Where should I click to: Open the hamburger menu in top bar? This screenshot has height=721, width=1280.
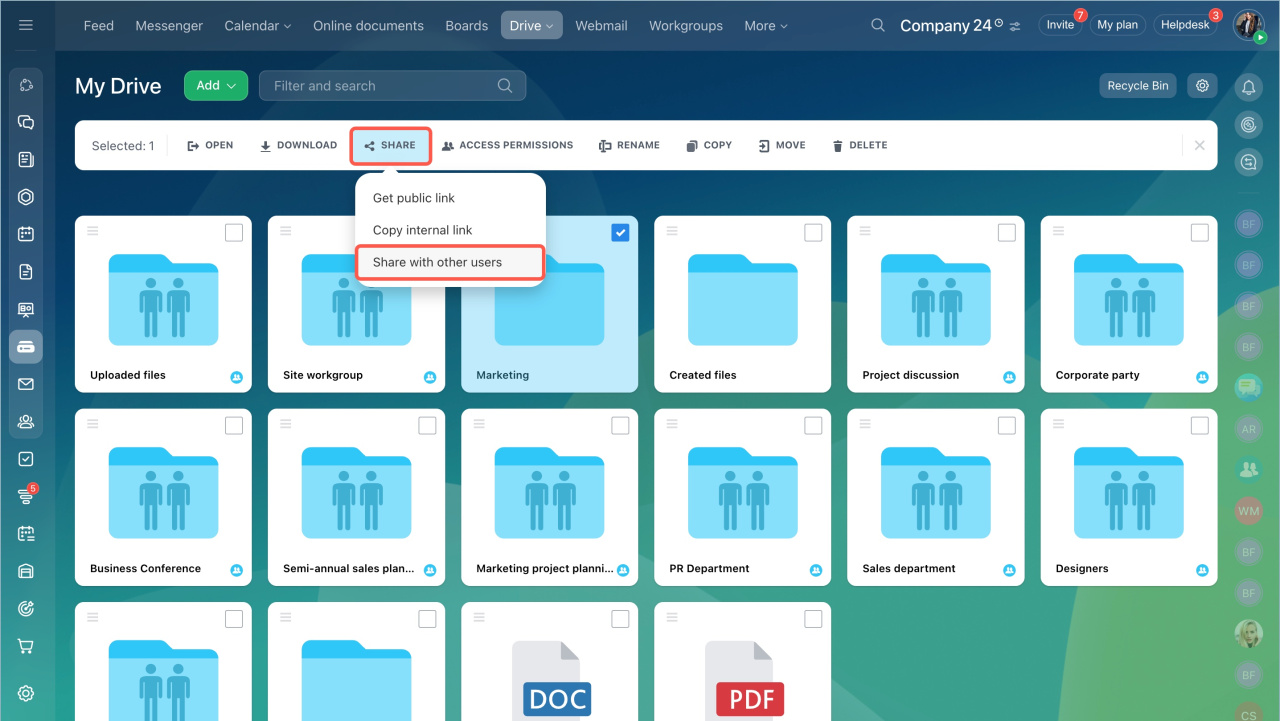click(26, 25)
